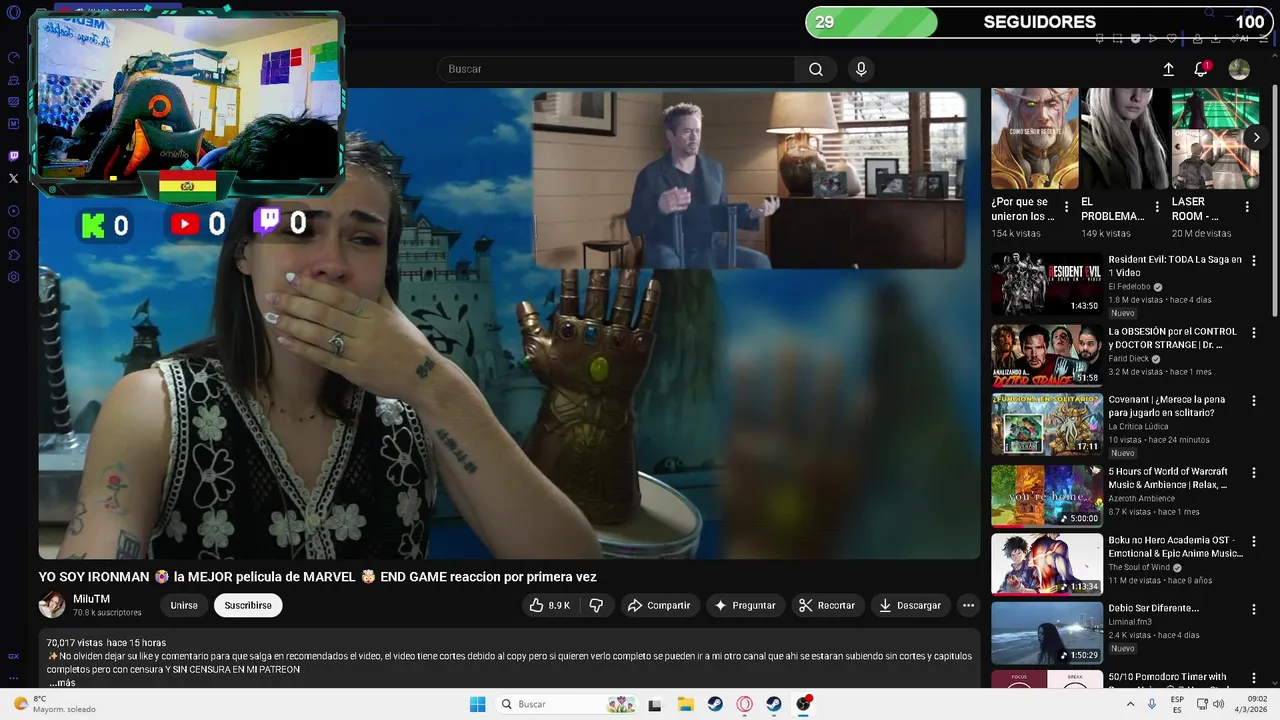1280x720 pixels.
Task: Click the MiluTM channel name
Action: point(91,599)
